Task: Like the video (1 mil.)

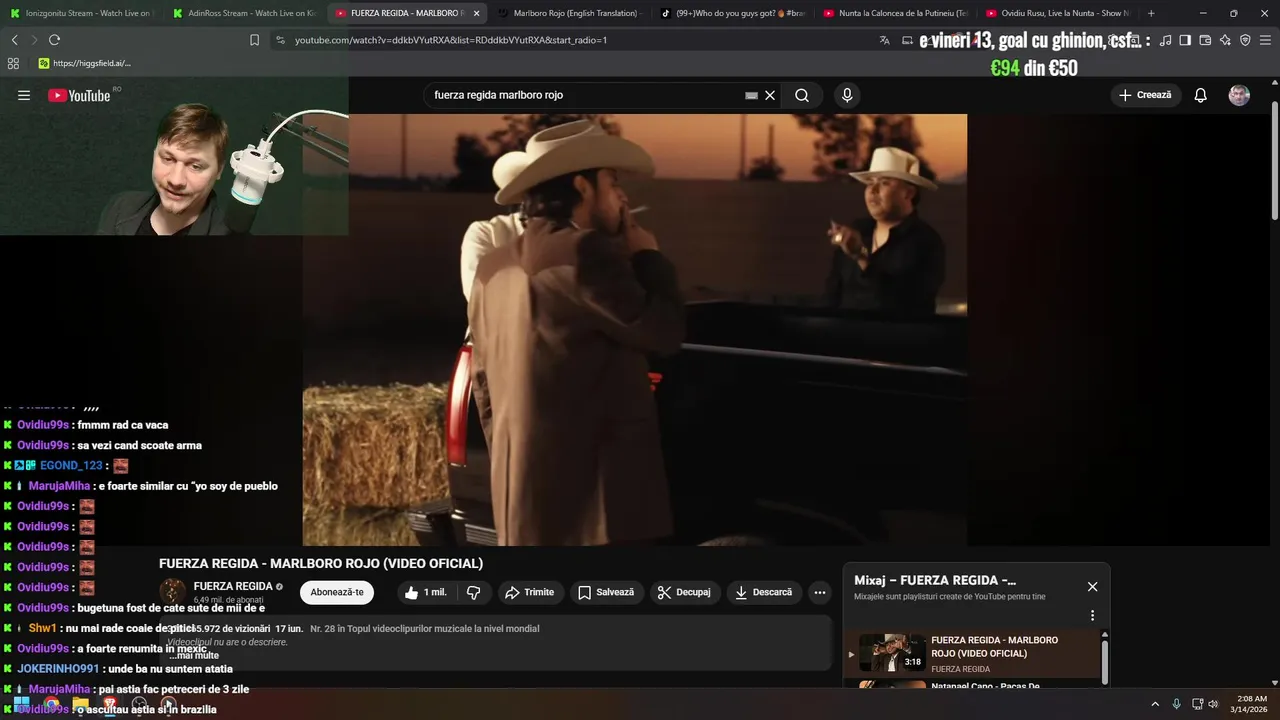Action: 425,592
